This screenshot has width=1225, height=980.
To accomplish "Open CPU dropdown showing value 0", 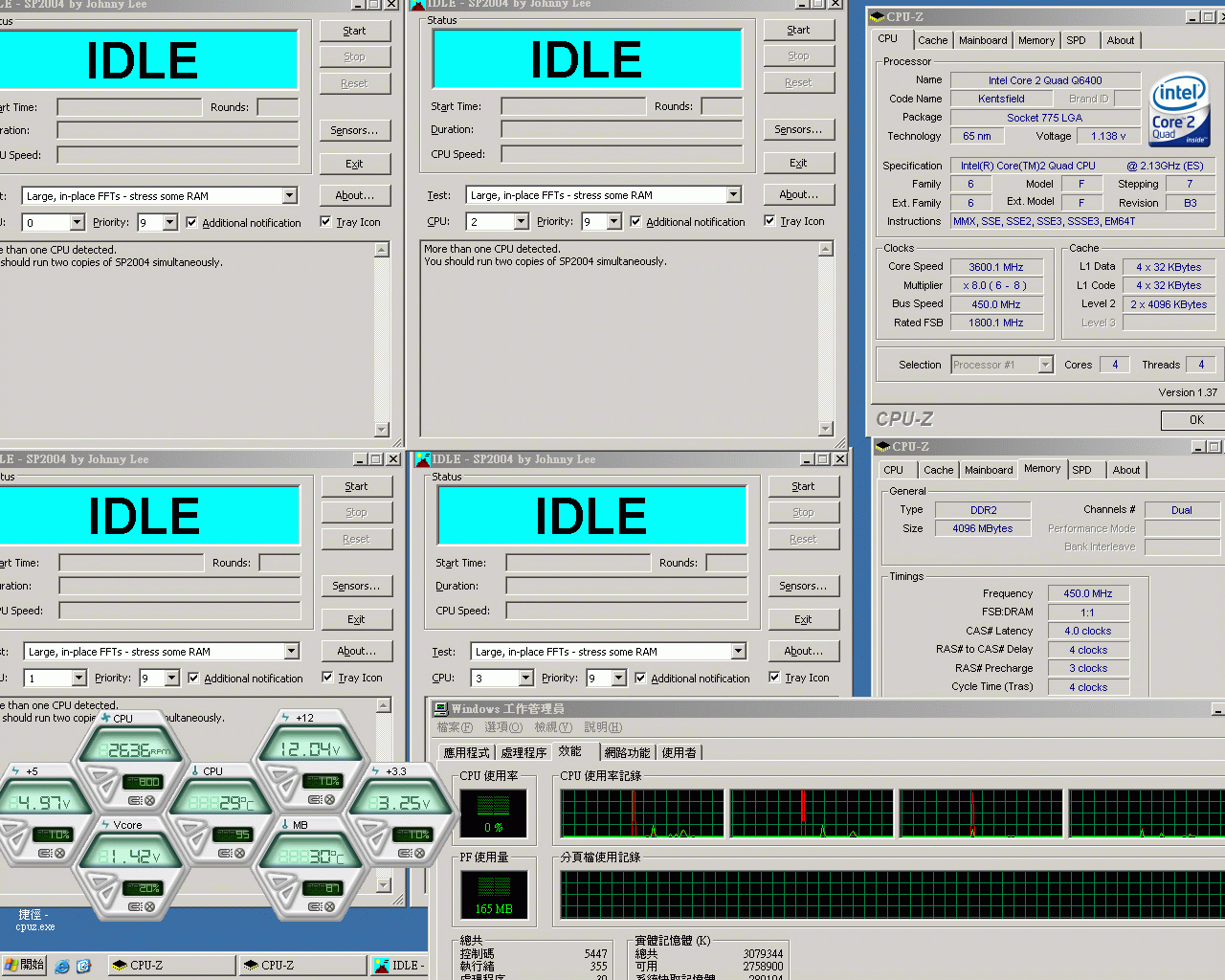I will click(77, 223).
